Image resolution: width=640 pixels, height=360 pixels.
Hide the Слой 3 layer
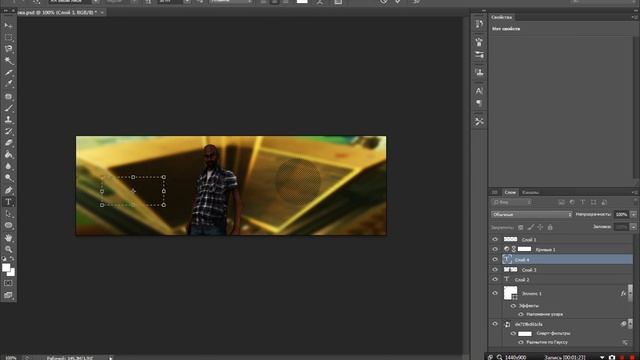point(495,269)
